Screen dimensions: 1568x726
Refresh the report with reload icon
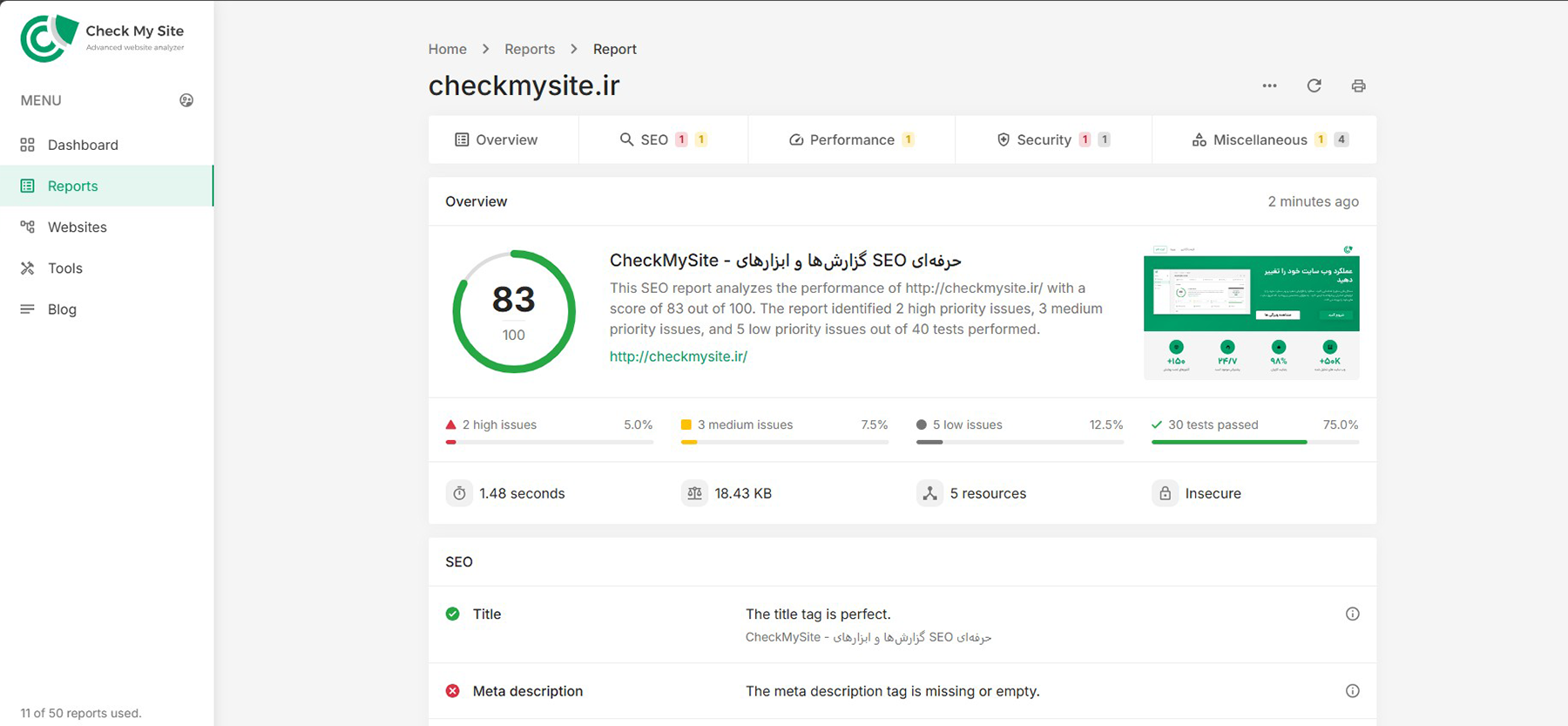click(1315, 85)
